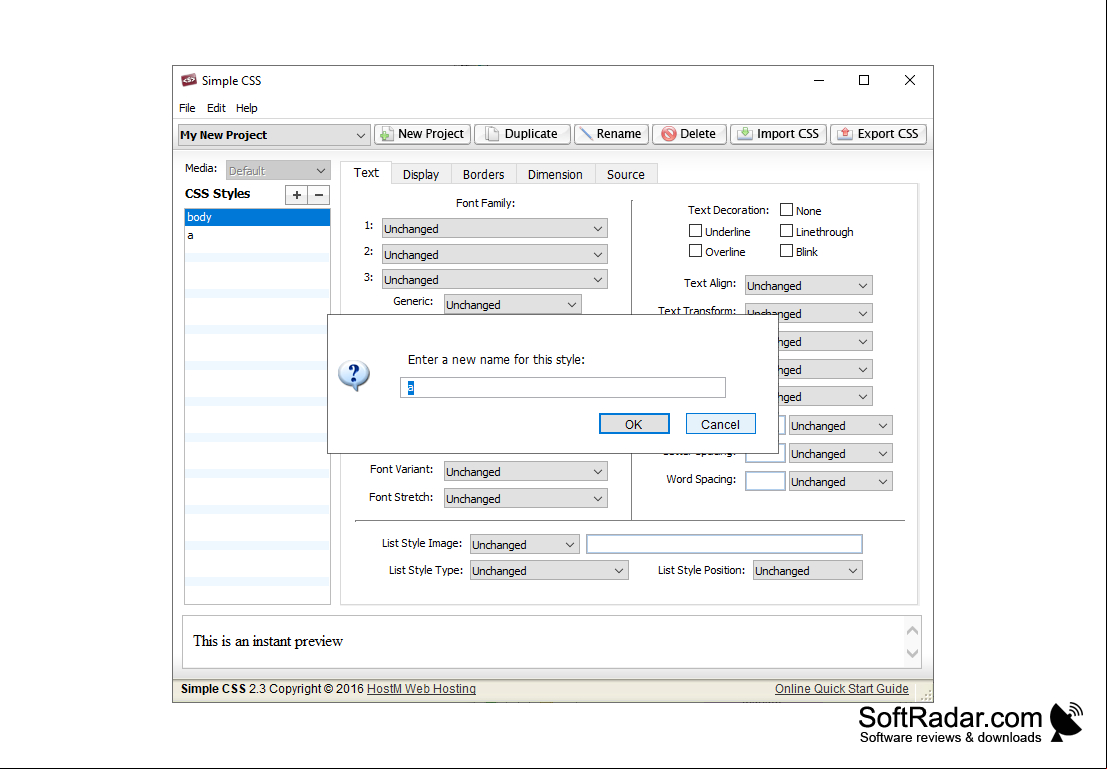The height and width of the screenshot is (769, 1107).
Task: Confirm rename with OK button
Action: pyautogui.click(x=634, y=424)
